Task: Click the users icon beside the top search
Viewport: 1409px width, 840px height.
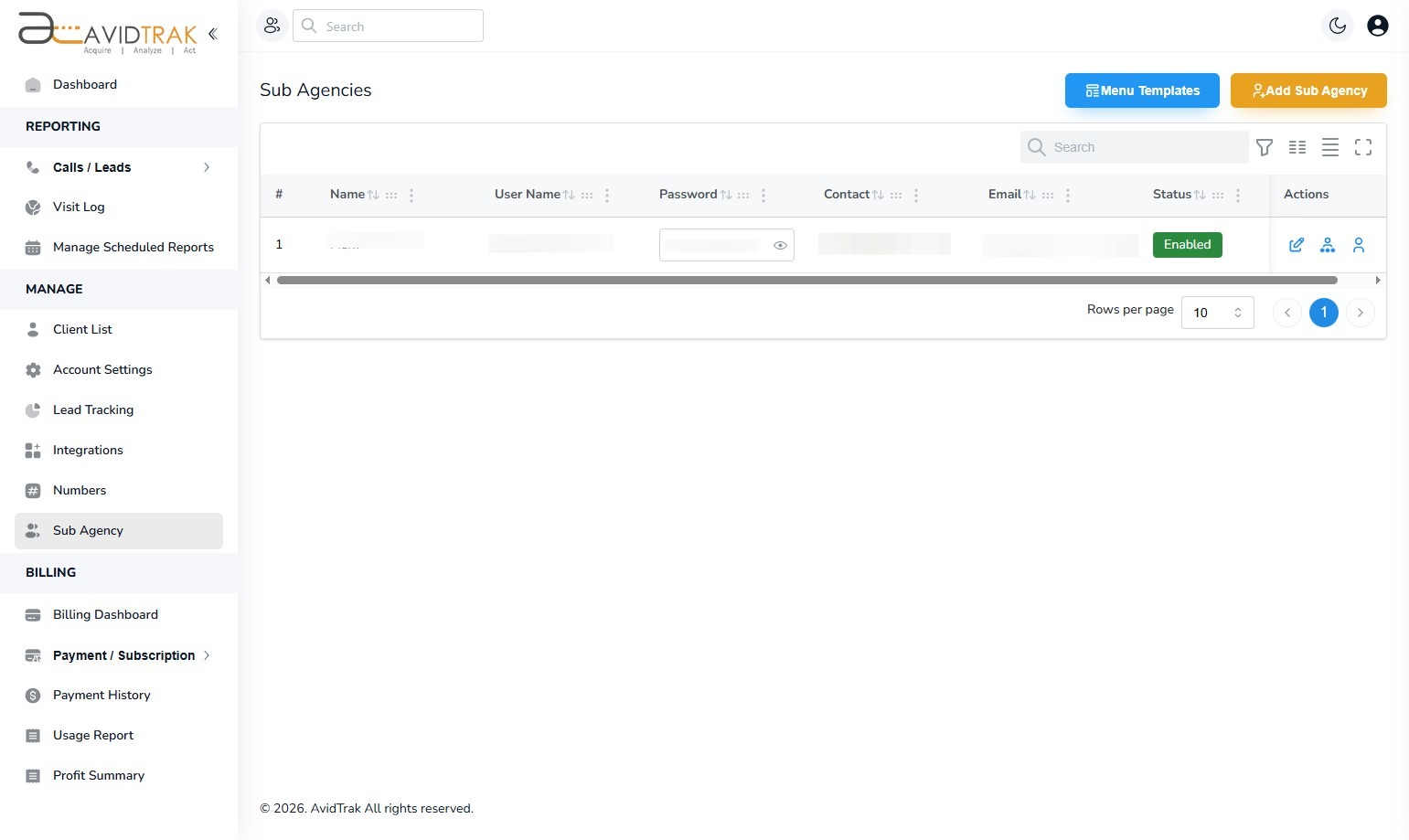Action: (272, 26)
